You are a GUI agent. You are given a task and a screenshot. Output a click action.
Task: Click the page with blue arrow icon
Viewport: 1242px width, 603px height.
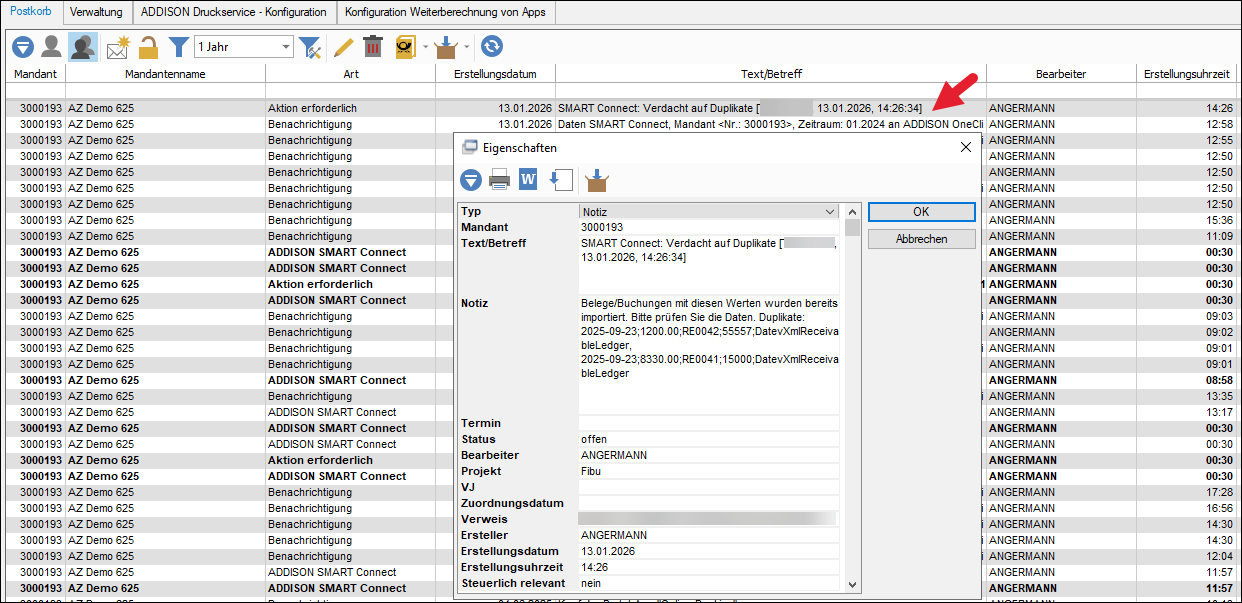[x=561, y=180]
